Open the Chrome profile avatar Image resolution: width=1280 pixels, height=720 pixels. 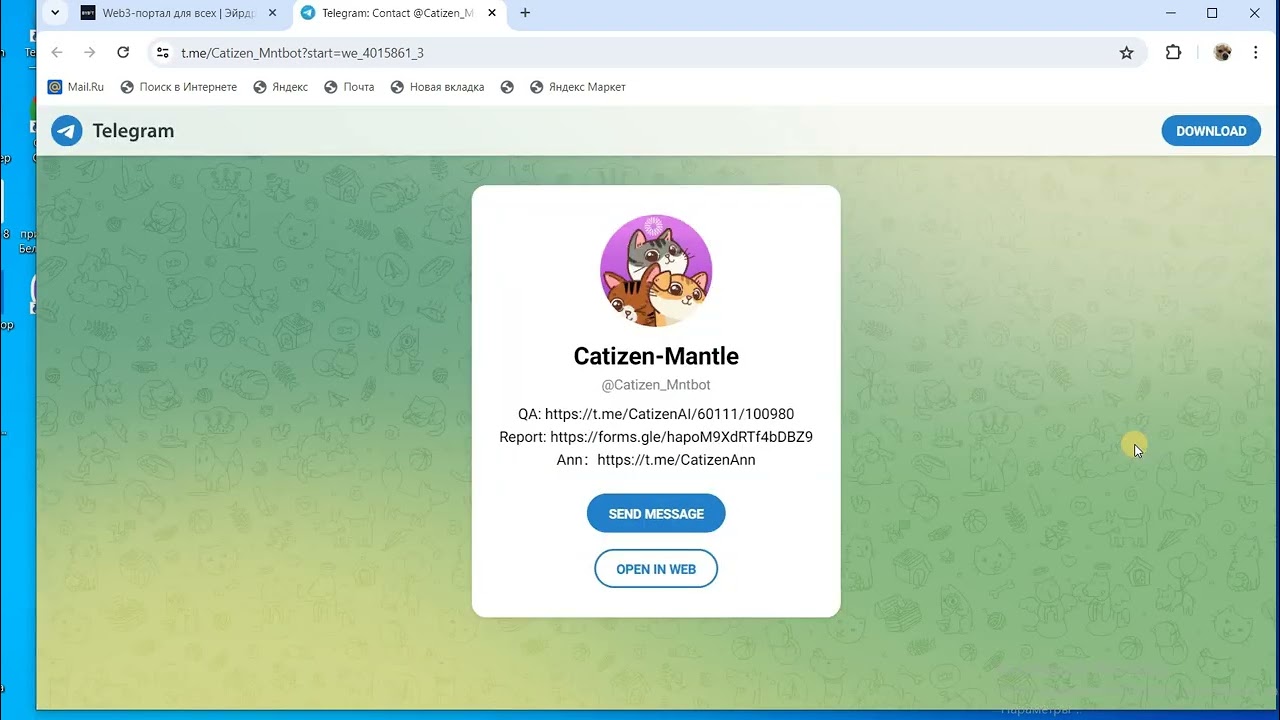coord(1222,53)
